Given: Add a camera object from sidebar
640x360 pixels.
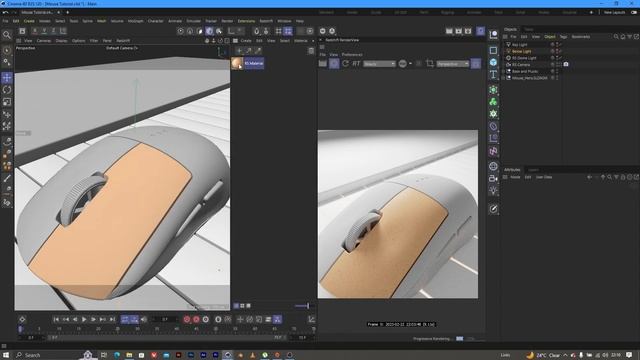Looking at the screenshot, I should tap(493, 178).
